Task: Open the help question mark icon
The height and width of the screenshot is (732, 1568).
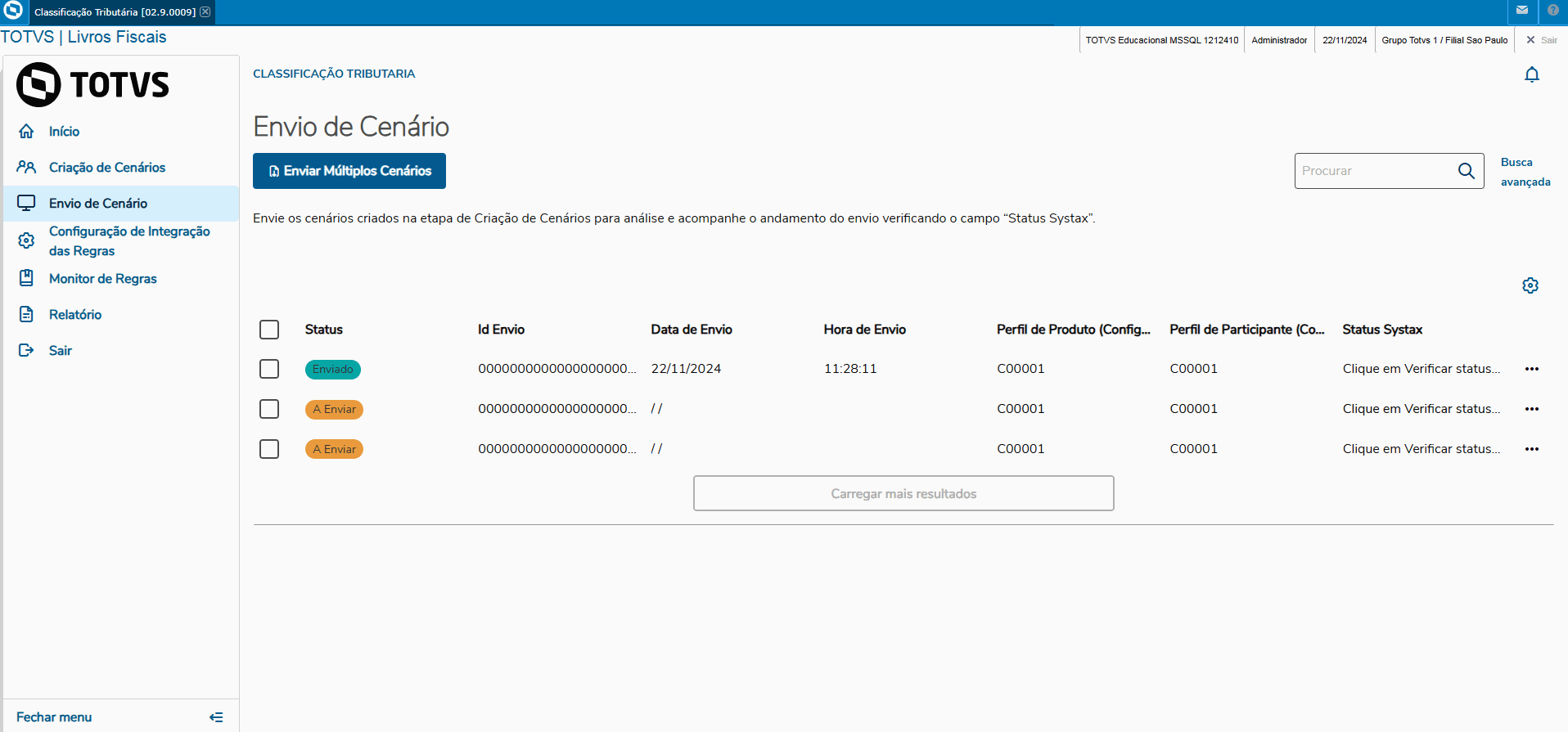Action: coord(1553,11)
